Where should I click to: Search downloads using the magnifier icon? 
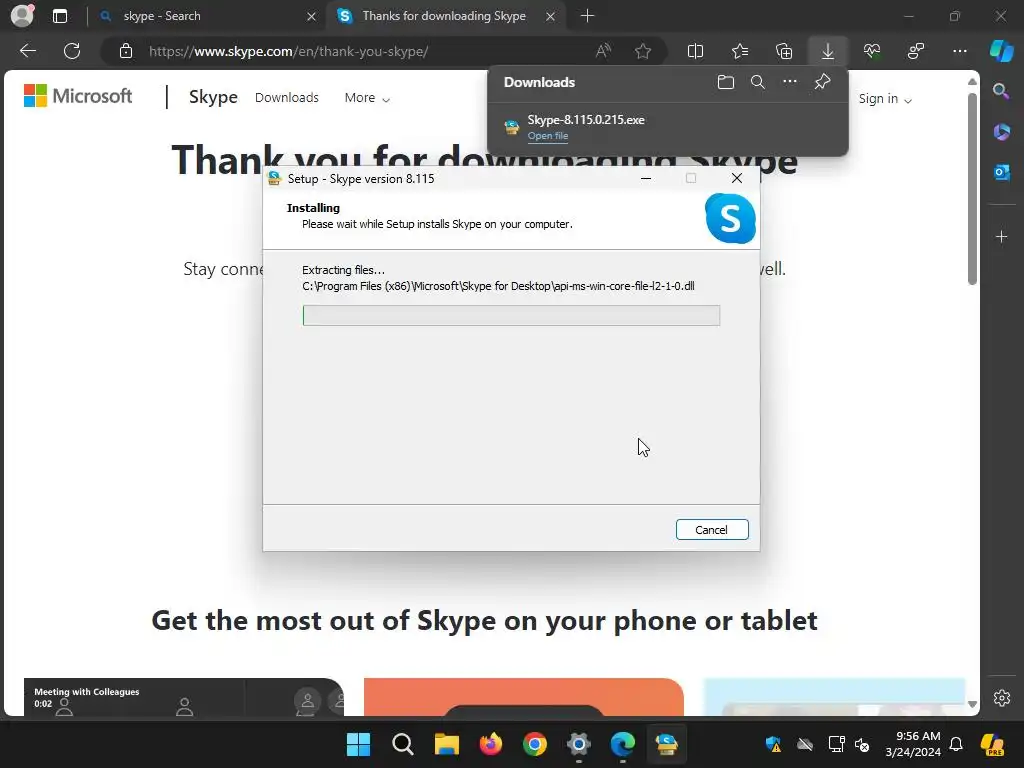click(x=758, y=82)
